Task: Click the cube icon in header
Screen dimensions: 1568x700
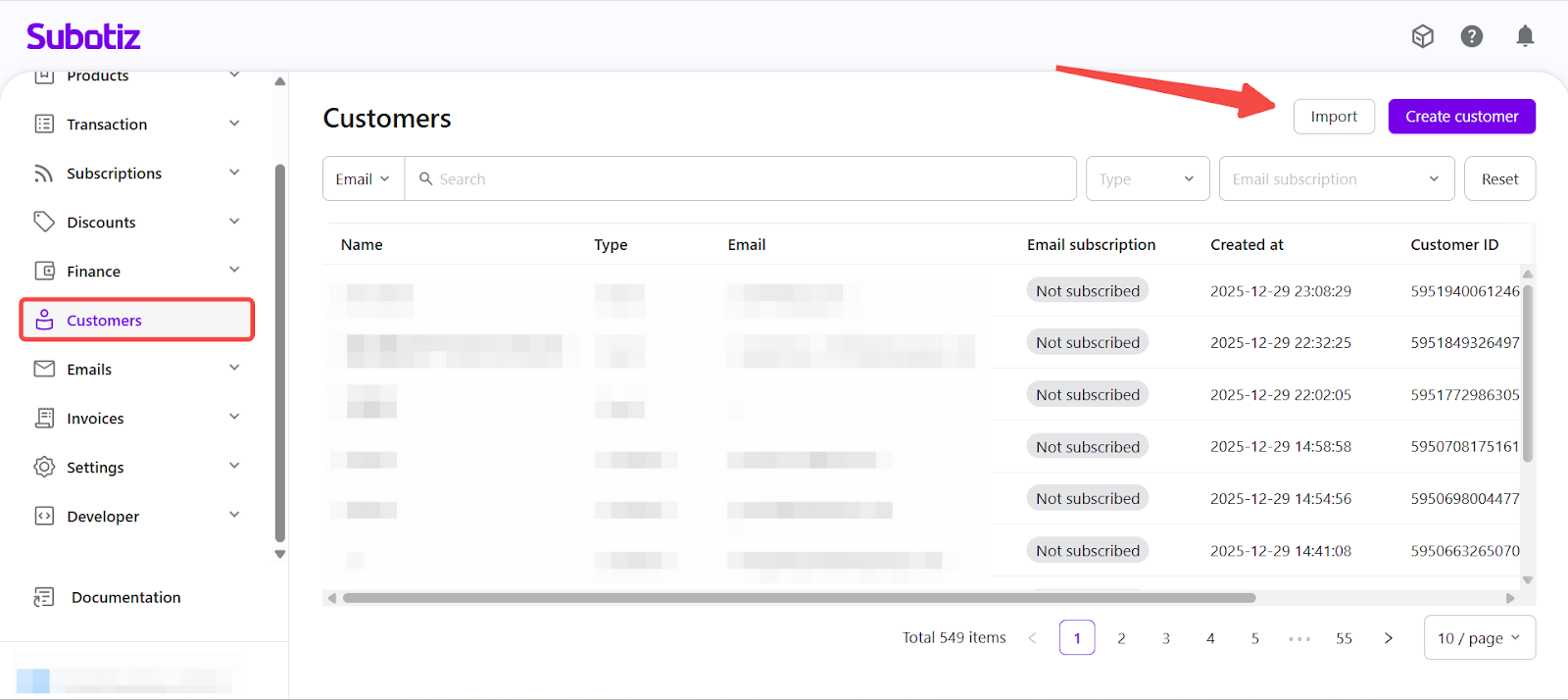Action: point(1422,36)
